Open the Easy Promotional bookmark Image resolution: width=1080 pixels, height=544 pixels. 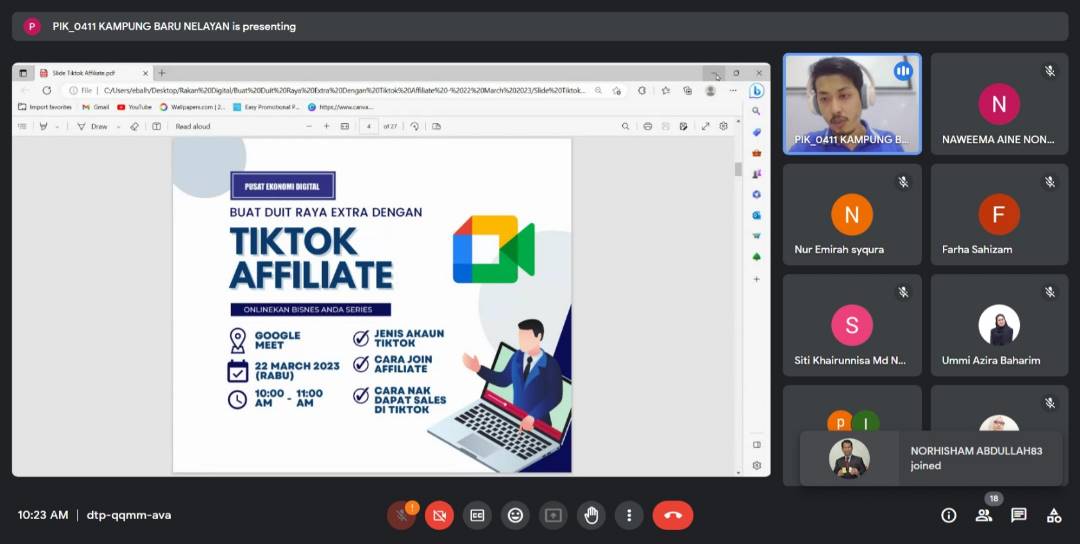(266, 107)
